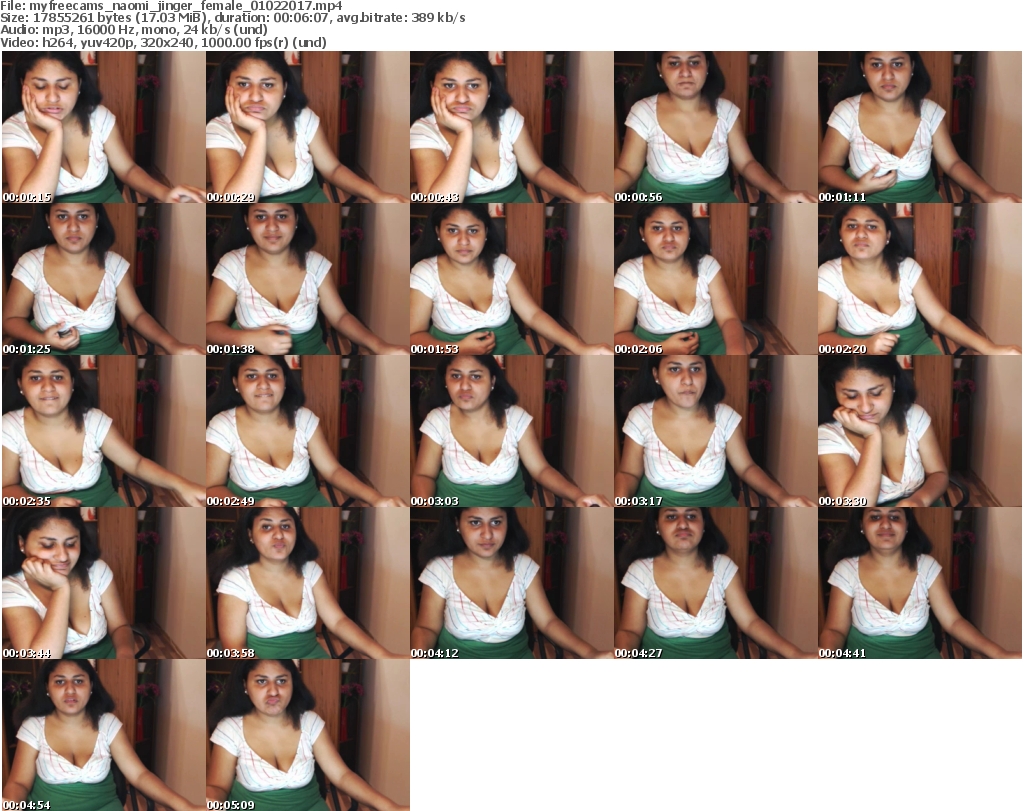Select the thumbnail stamped 00:00:15

point(104,127)
